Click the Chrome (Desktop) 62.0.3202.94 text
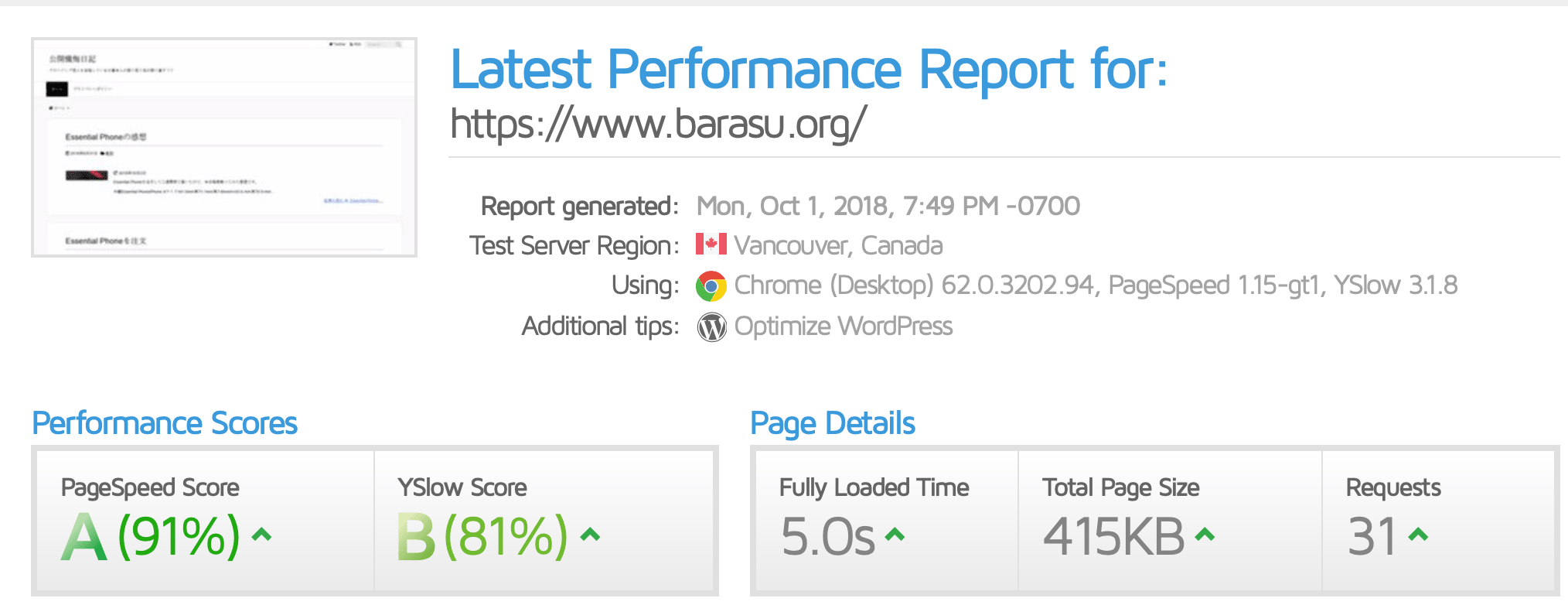The image size is (1568, 605). click(914, 285)
